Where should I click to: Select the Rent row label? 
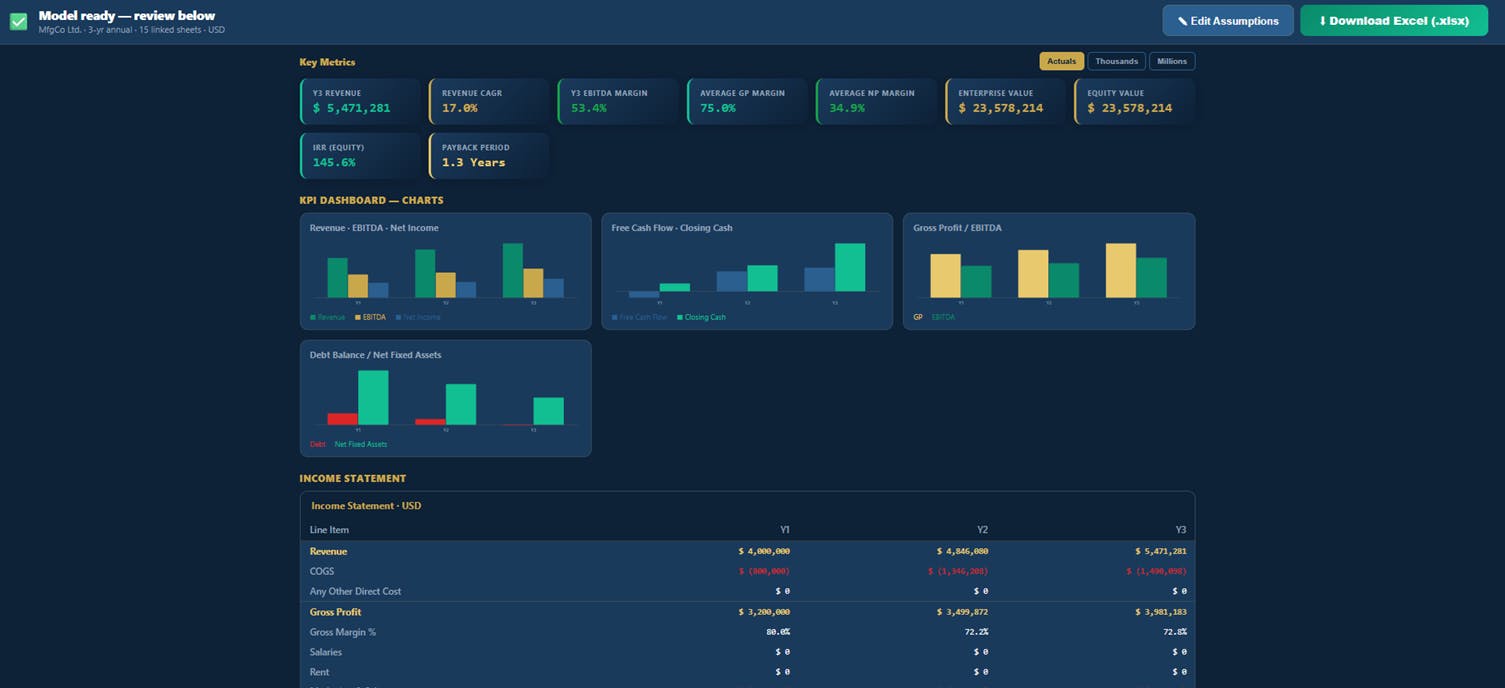(x=319, y=672)
